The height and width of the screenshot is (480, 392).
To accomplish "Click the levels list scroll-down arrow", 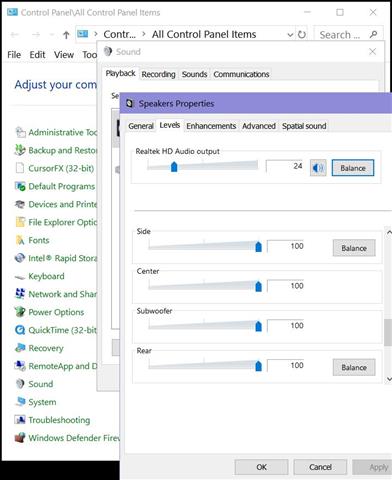I will point(389,379).
